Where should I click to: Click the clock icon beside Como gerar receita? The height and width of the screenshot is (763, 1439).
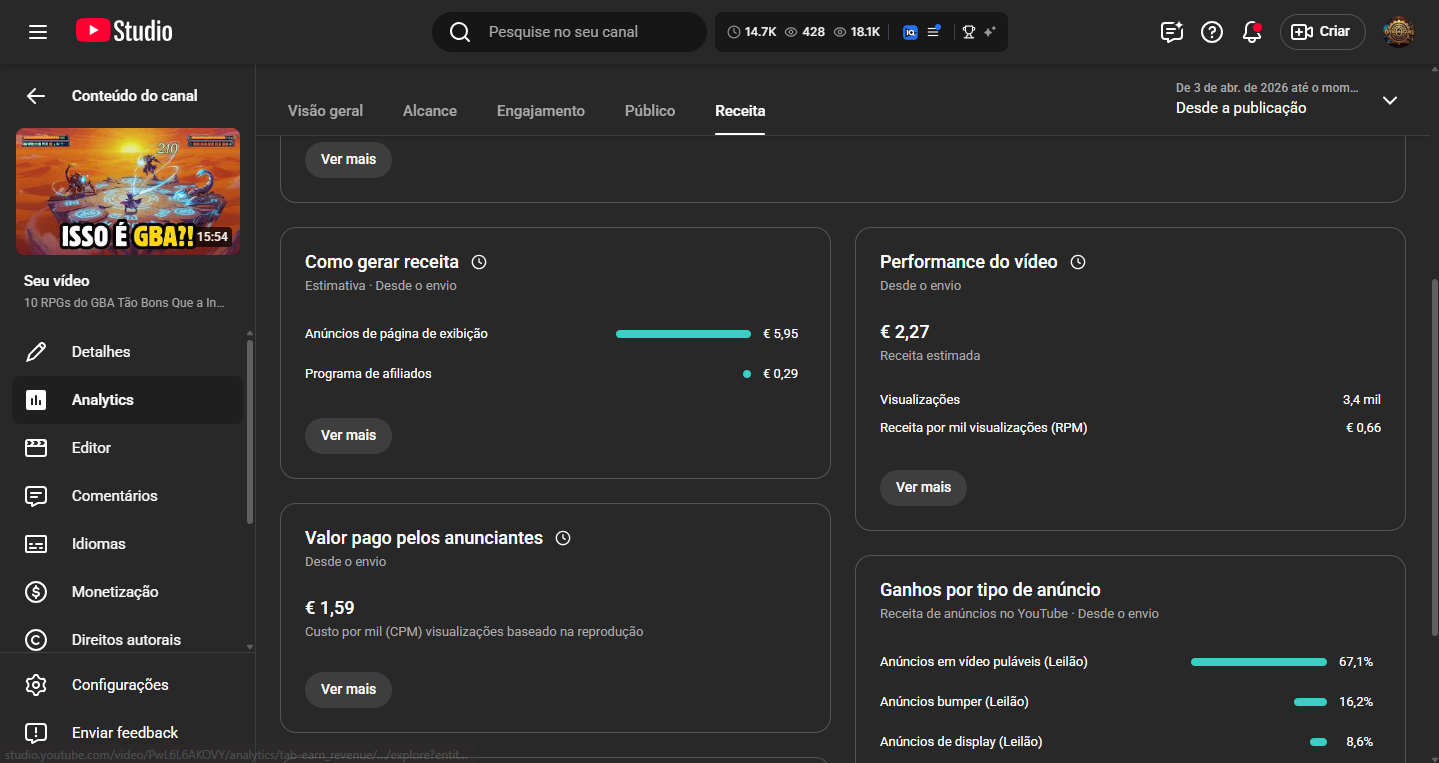tap(479, 262)
